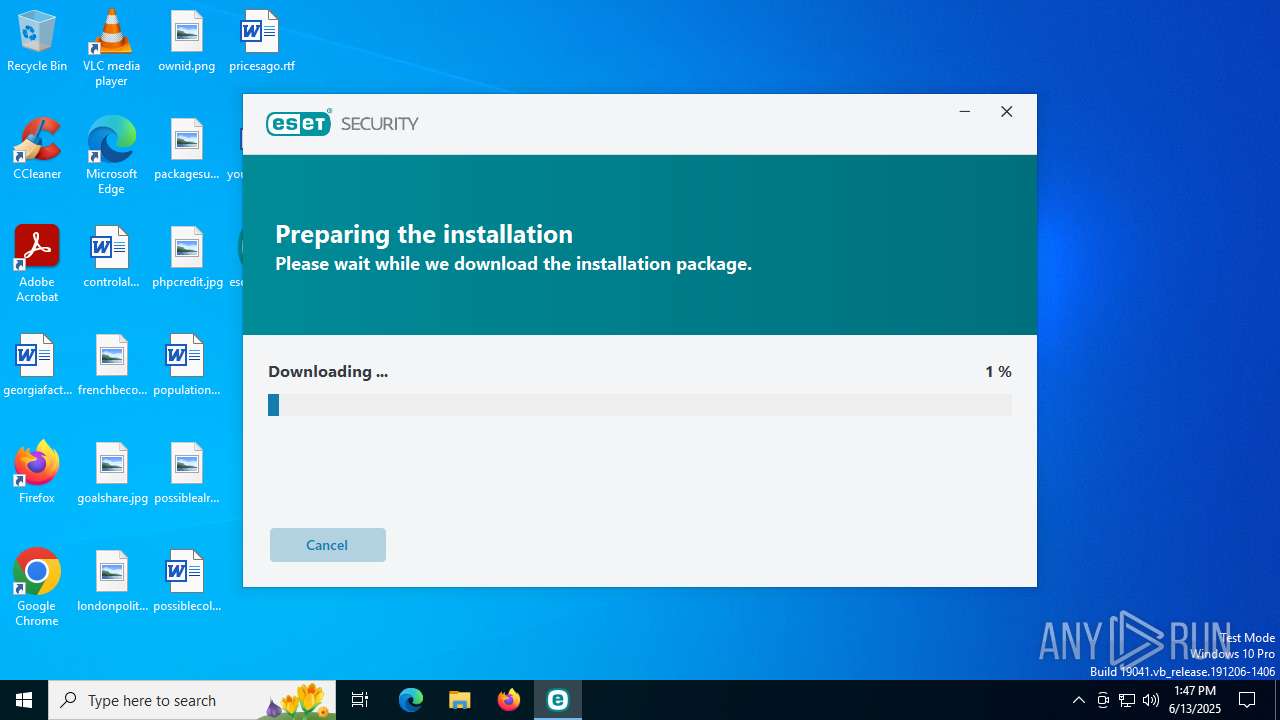Select the population... Word document icon
The width and height of the screenshot is (1280, 720).
187,366
